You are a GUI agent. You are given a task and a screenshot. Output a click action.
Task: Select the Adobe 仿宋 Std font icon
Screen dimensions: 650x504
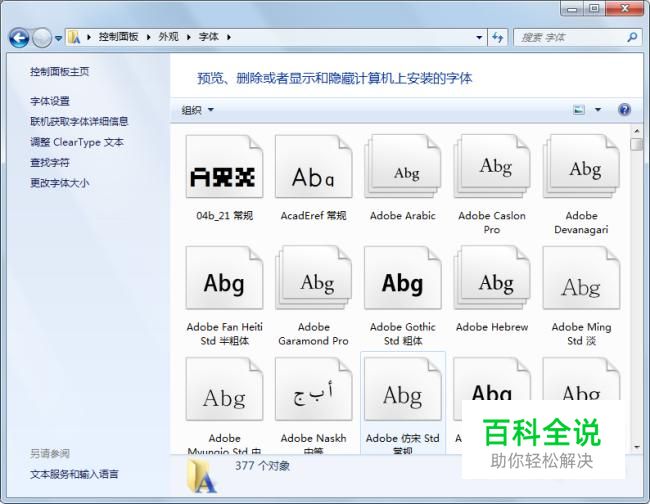click(x=403, y=389)
